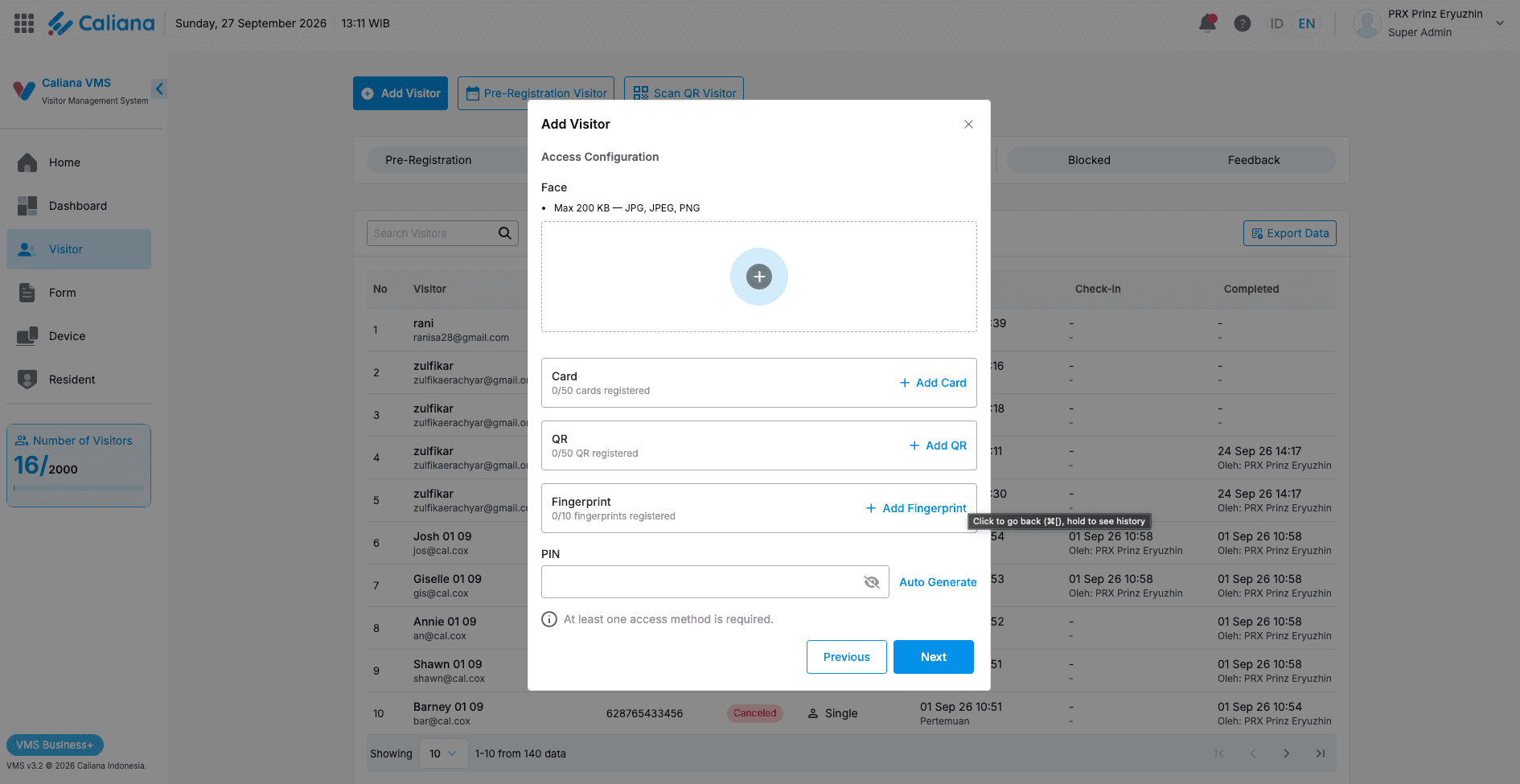Click the Export Data button
The image size is (1520, 784).
coord(1290,233)
